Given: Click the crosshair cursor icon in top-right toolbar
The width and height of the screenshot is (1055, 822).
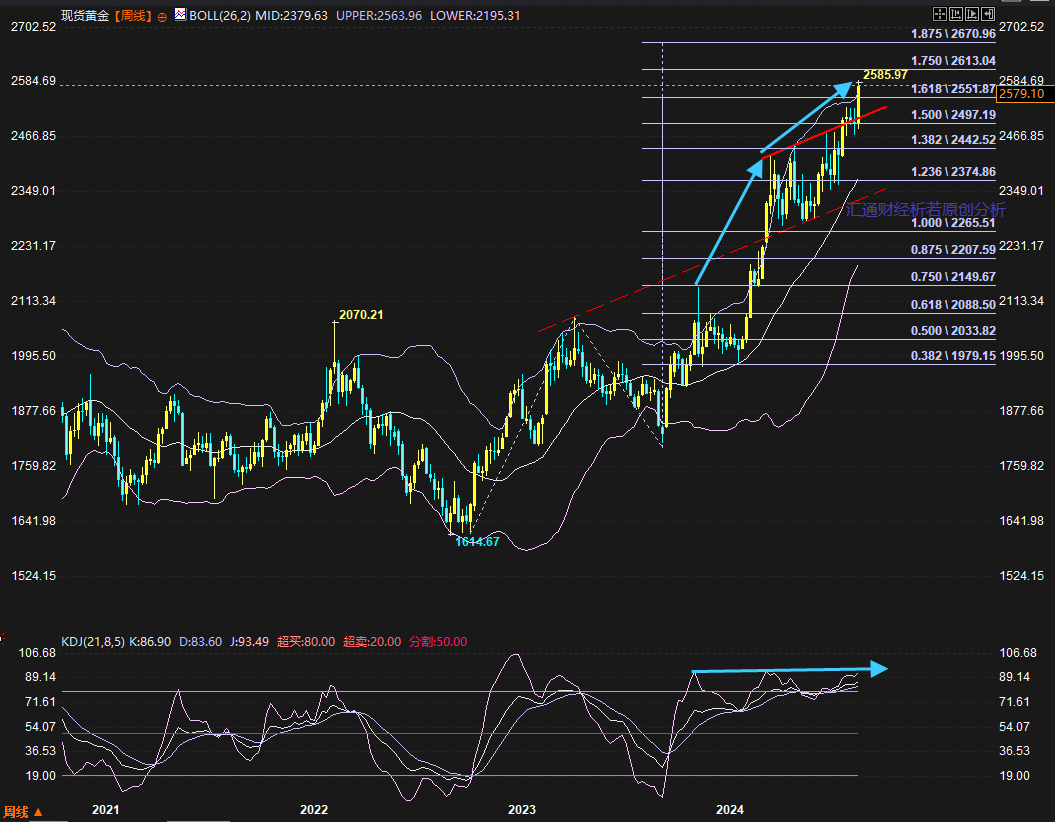Looking at the screenshot, I should tap(940, 14).
